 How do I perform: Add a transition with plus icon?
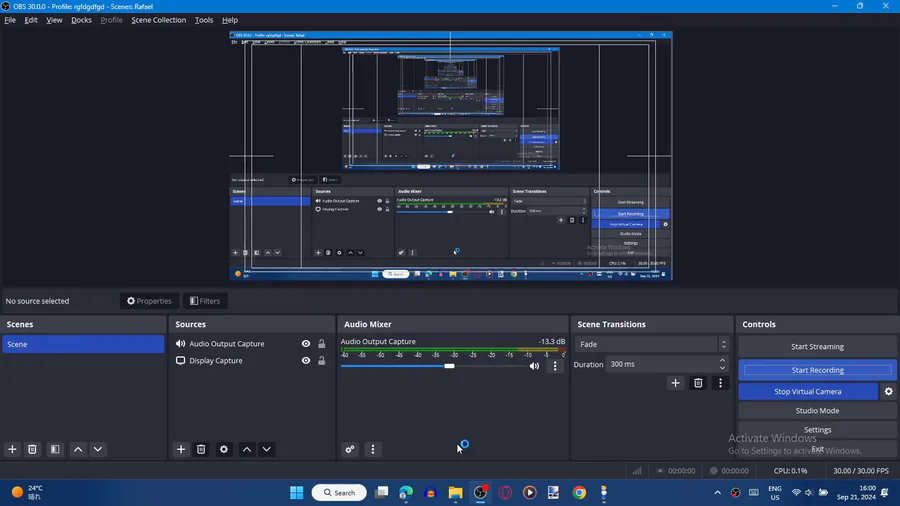(x=676, y=383)
